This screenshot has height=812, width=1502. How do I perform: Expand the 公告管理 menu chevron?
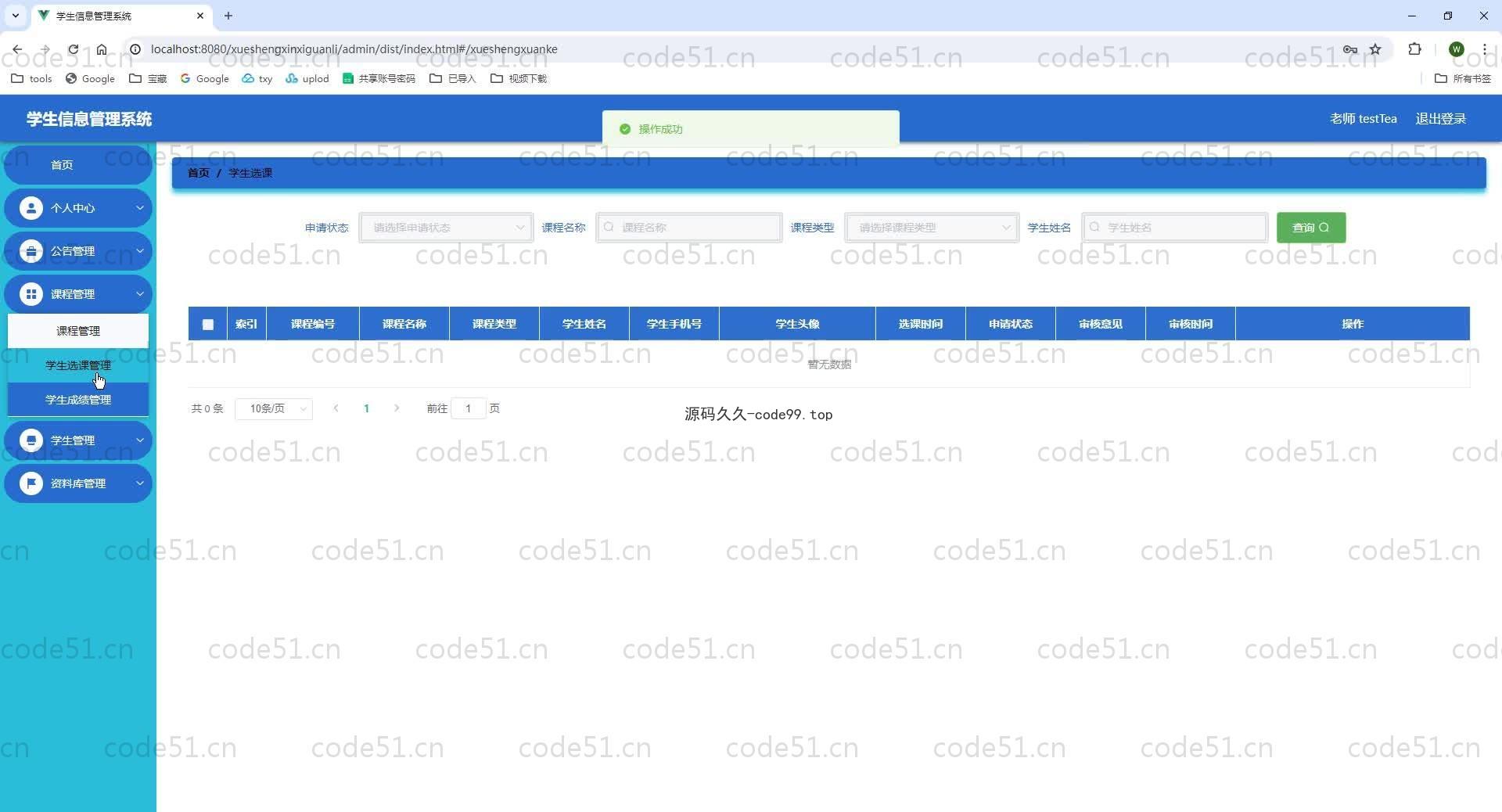click(x=140, y=251)
